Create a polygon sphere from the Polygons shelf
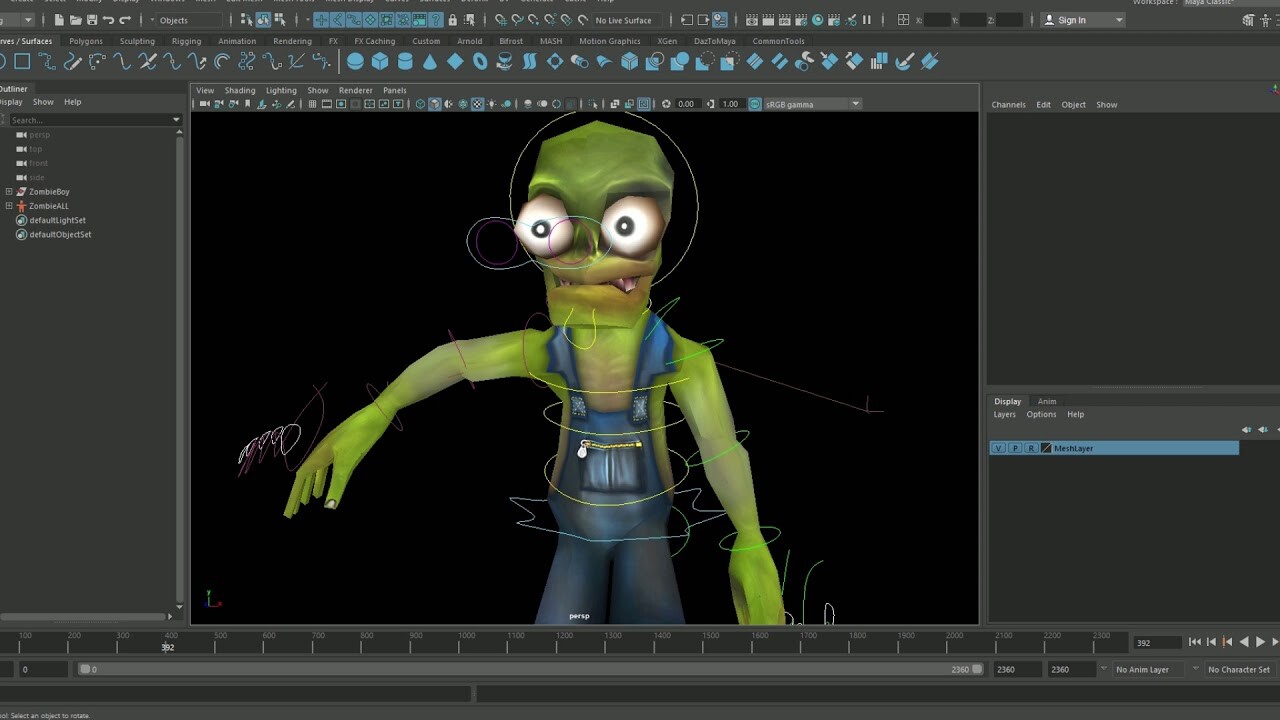Screen dimensions: 1280x720 point(356,61)
